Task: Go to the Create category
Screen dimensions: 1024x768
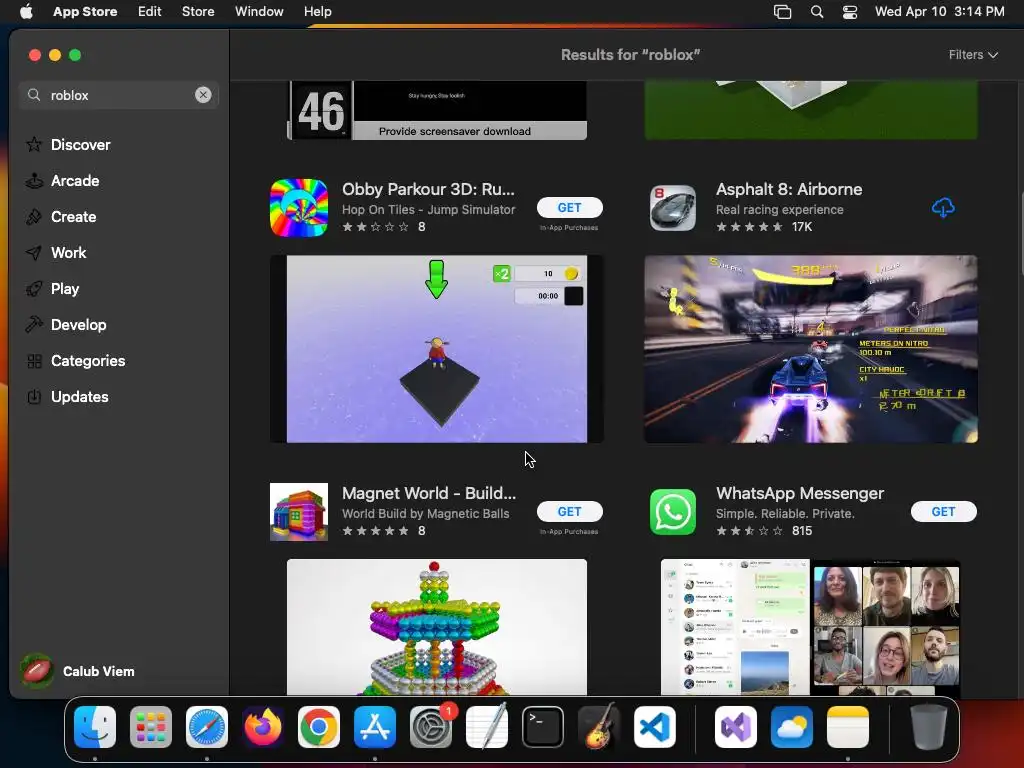Action: click(73, 217)
